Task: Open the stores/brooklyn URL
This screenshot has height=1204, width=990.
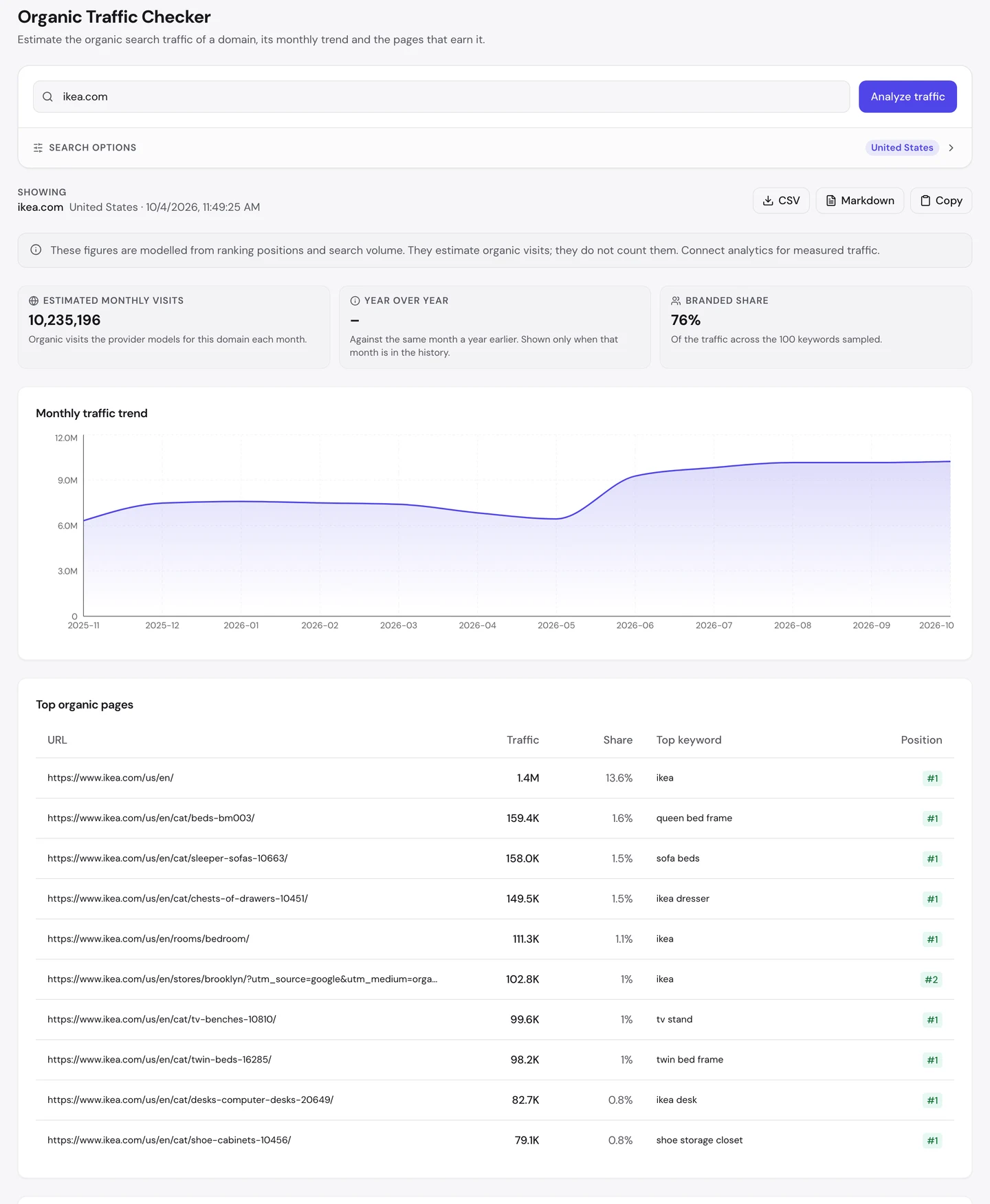Action: coord(242,979)
